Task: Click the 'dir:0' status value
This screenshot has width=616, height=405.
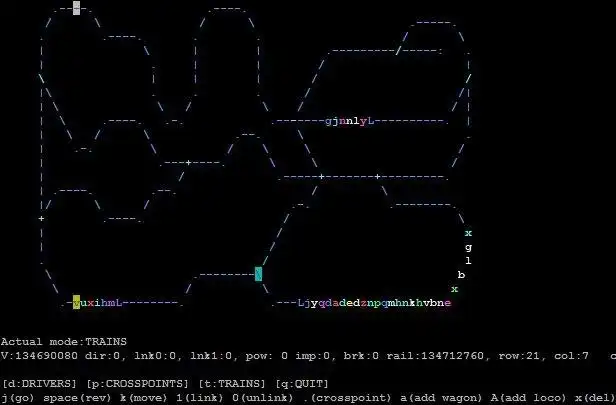Action: pyautogui.click(x=104, y=356)
